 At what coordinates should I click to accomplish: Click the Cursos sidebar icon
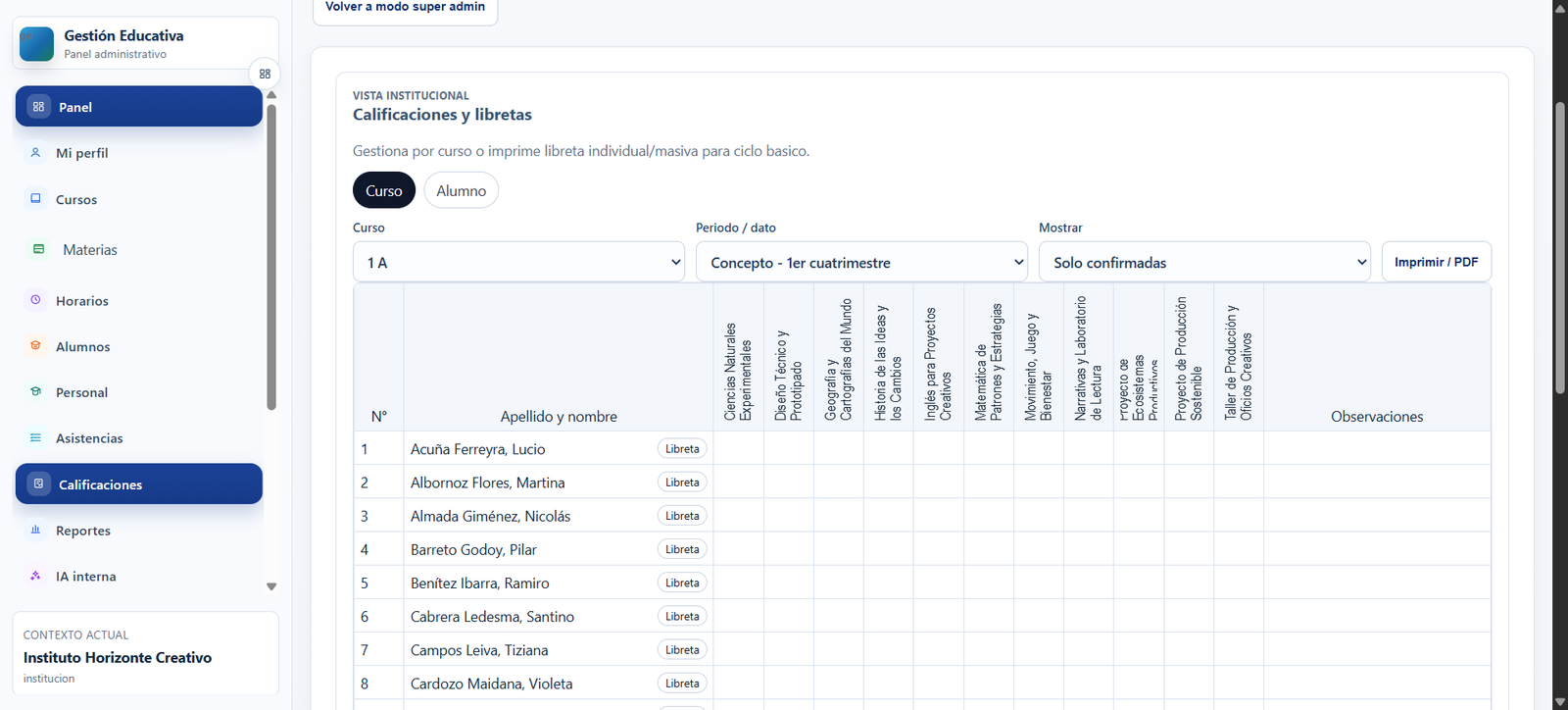tap(35, 198)
